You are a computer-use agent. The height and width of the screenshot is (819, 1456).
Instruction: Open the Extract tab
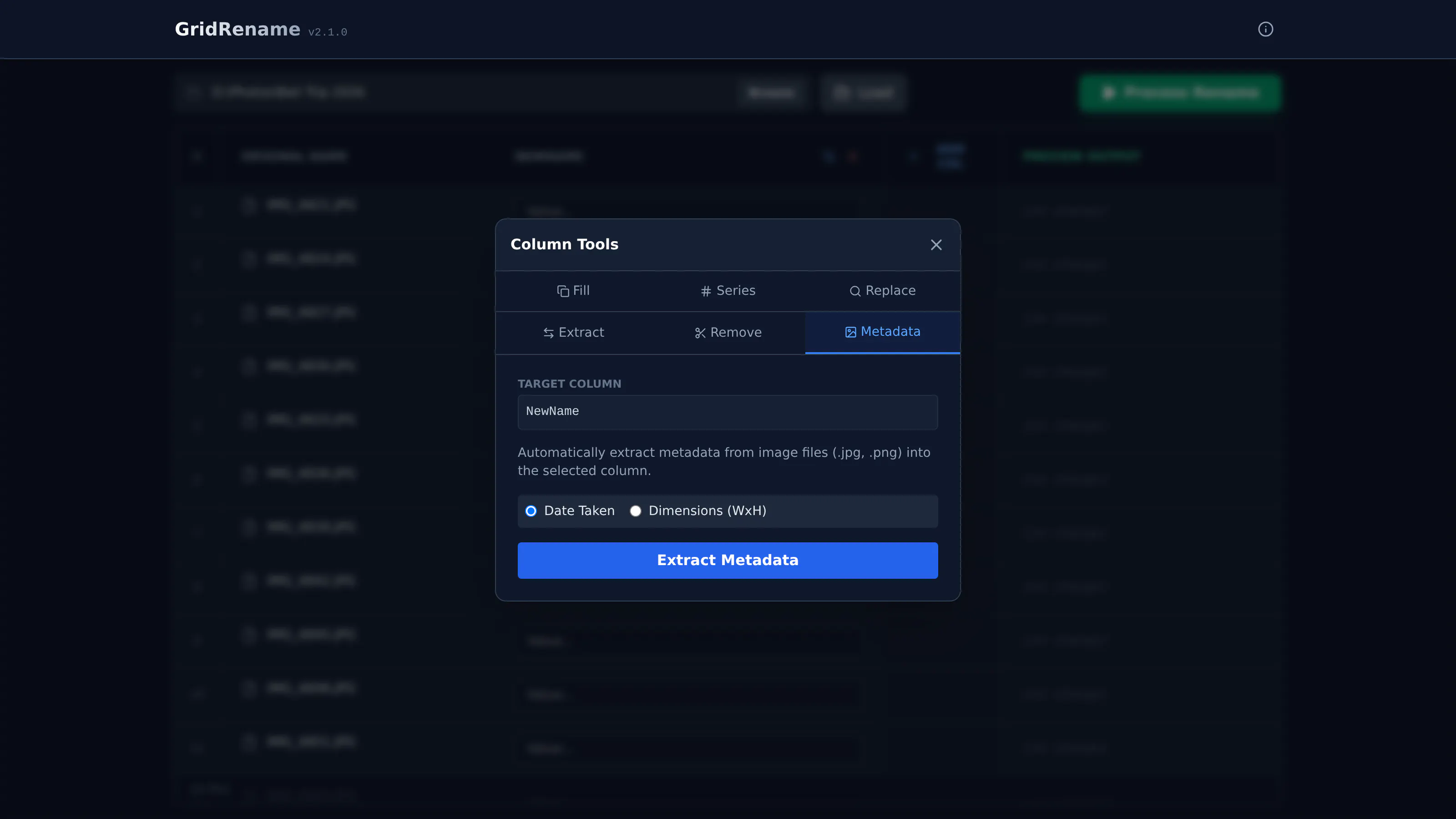pos(573,332)
